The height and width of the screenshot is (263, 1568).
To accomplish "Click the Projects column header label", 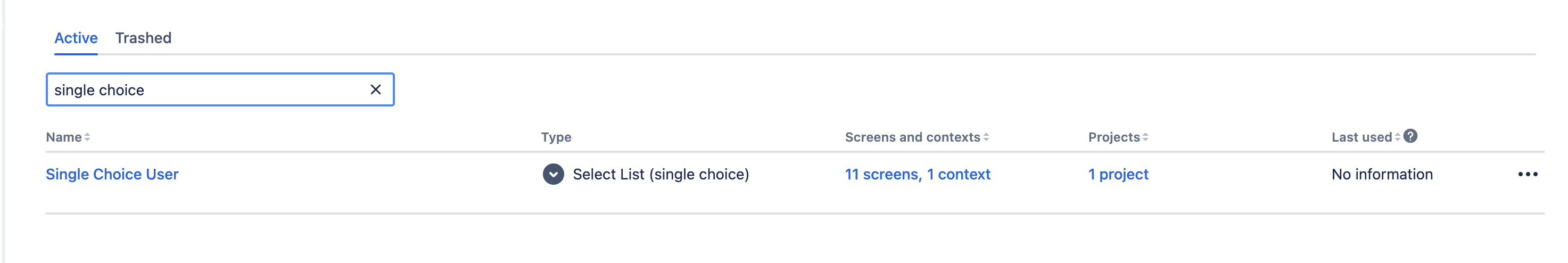I will pyautogui.click(x=1114, y=137).
